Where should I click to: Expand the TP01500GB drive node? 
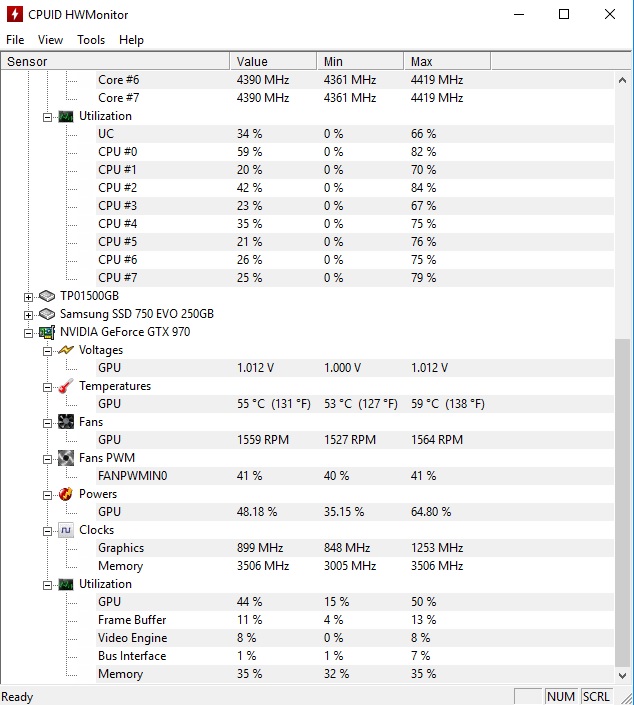(28, 297)
